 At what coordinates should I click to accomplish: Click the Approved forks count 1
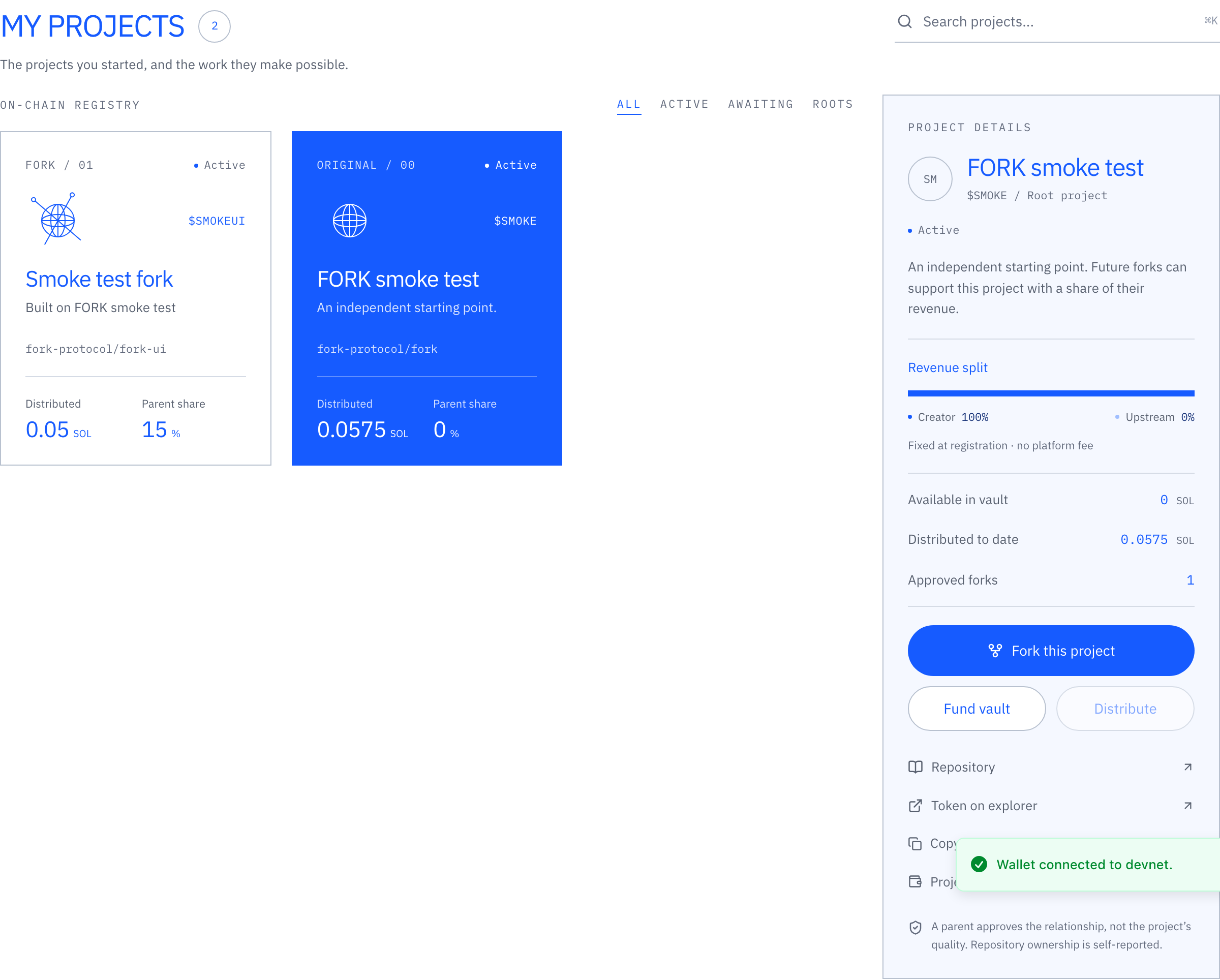[1190, 580]
